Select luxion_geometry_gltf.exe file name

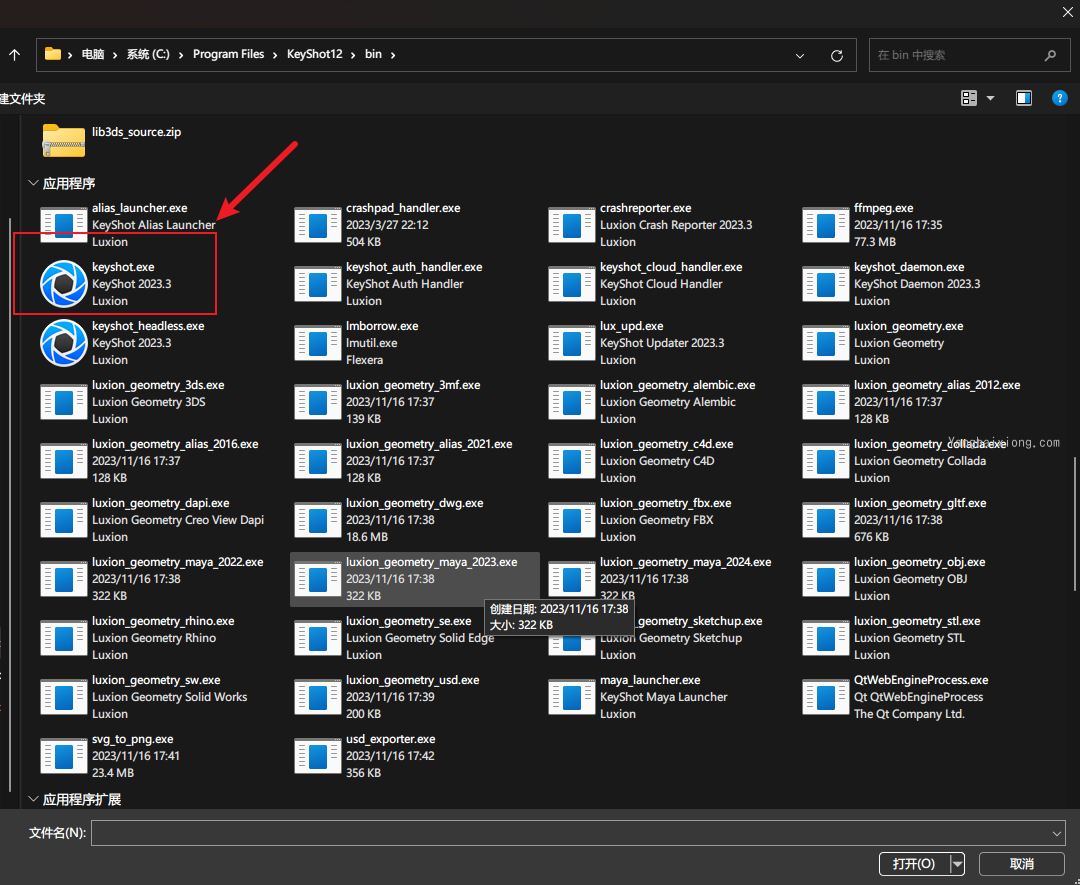coord(920,503)
